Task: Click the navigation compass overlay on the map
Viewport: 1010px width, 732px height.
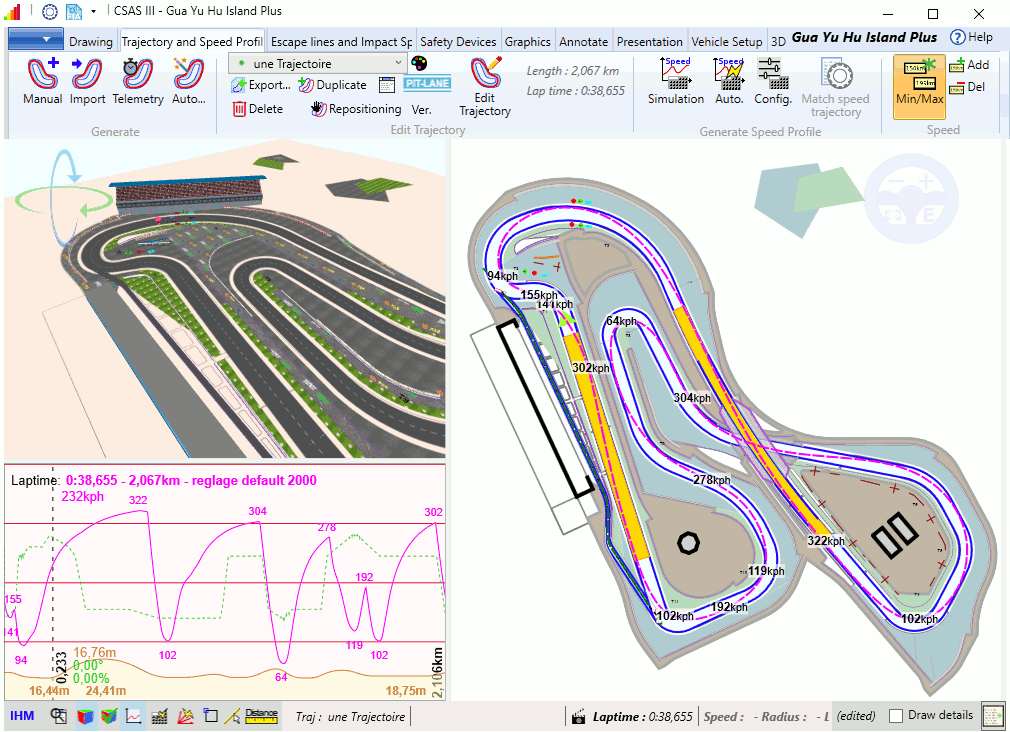Action: click(x=911, y=198)
